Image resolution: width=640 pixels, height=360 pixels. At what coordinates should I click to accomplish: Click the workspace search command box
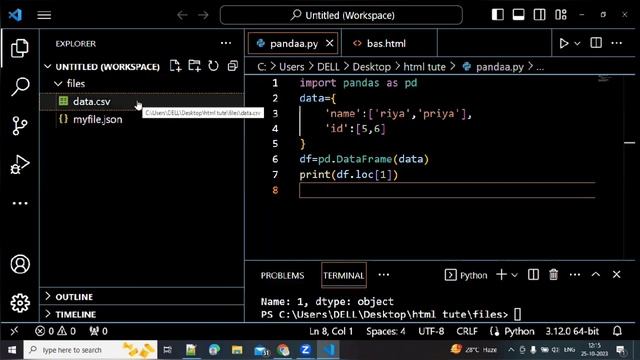pos(341,15)
